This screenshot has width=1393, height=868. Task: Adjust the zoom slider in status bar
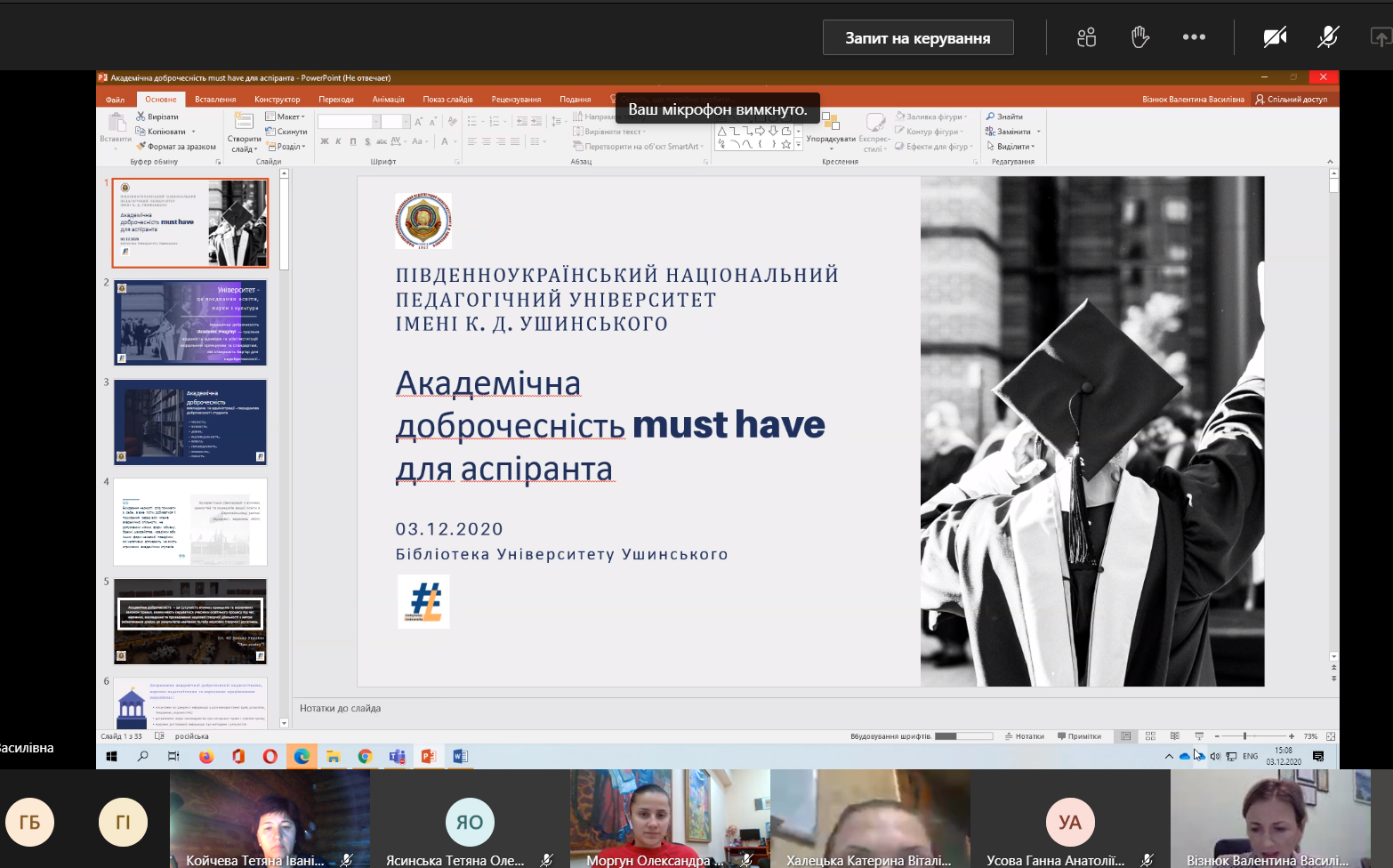pos(1244,736)
